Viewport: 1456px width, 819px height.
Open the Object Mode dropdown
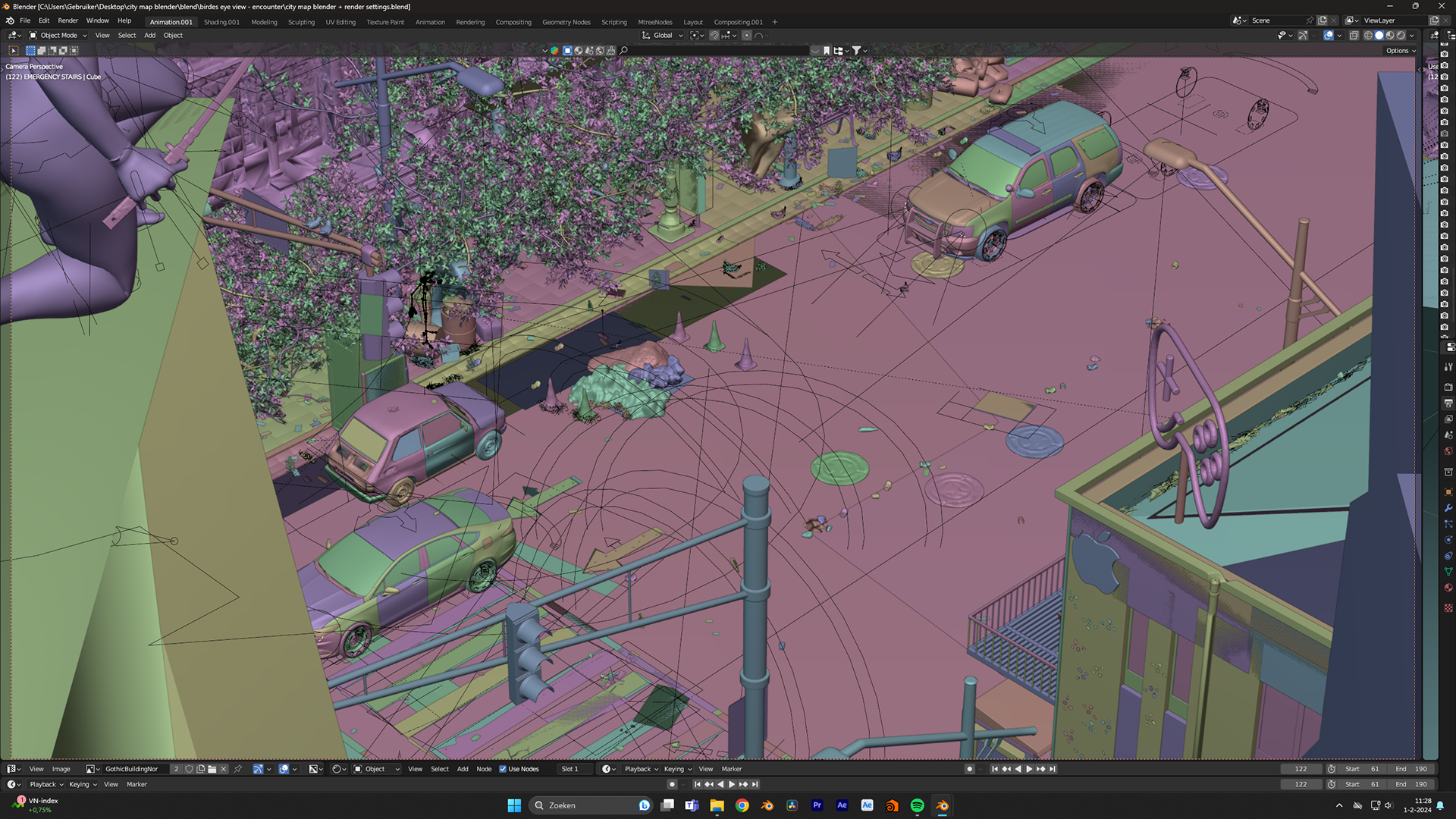pyautogui.click(x=58, y=36)
